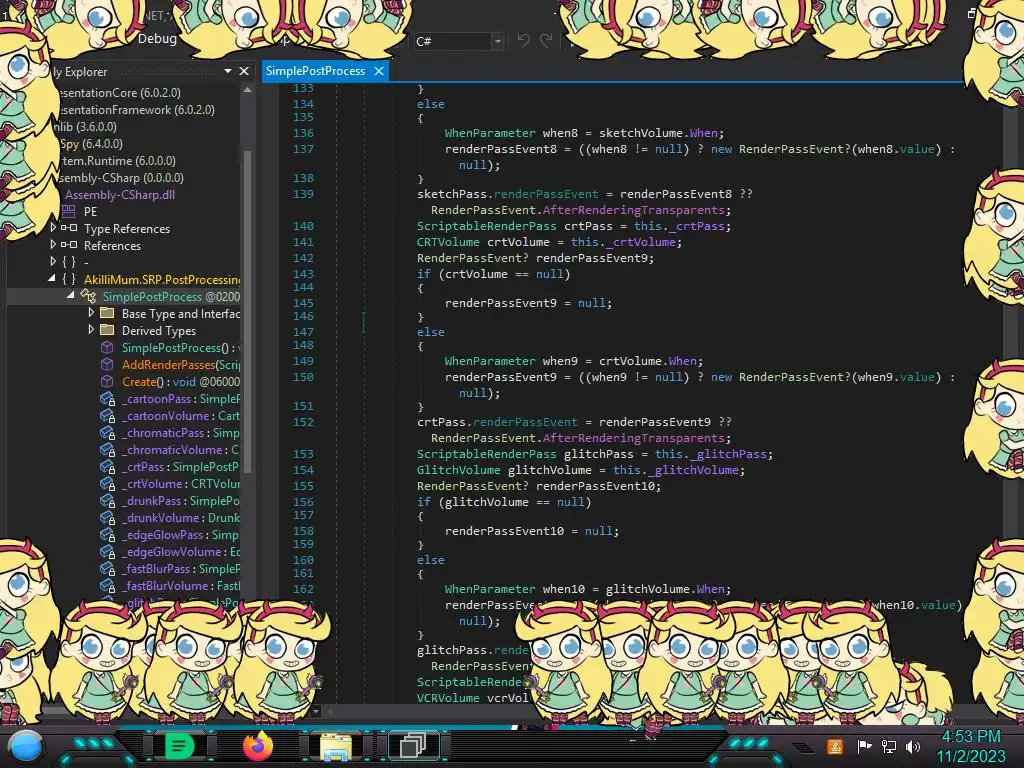The height and width of the screenshot is (768, 1024).
Task: Click the _fastBlurPass field icon
Action: (107, 568)
